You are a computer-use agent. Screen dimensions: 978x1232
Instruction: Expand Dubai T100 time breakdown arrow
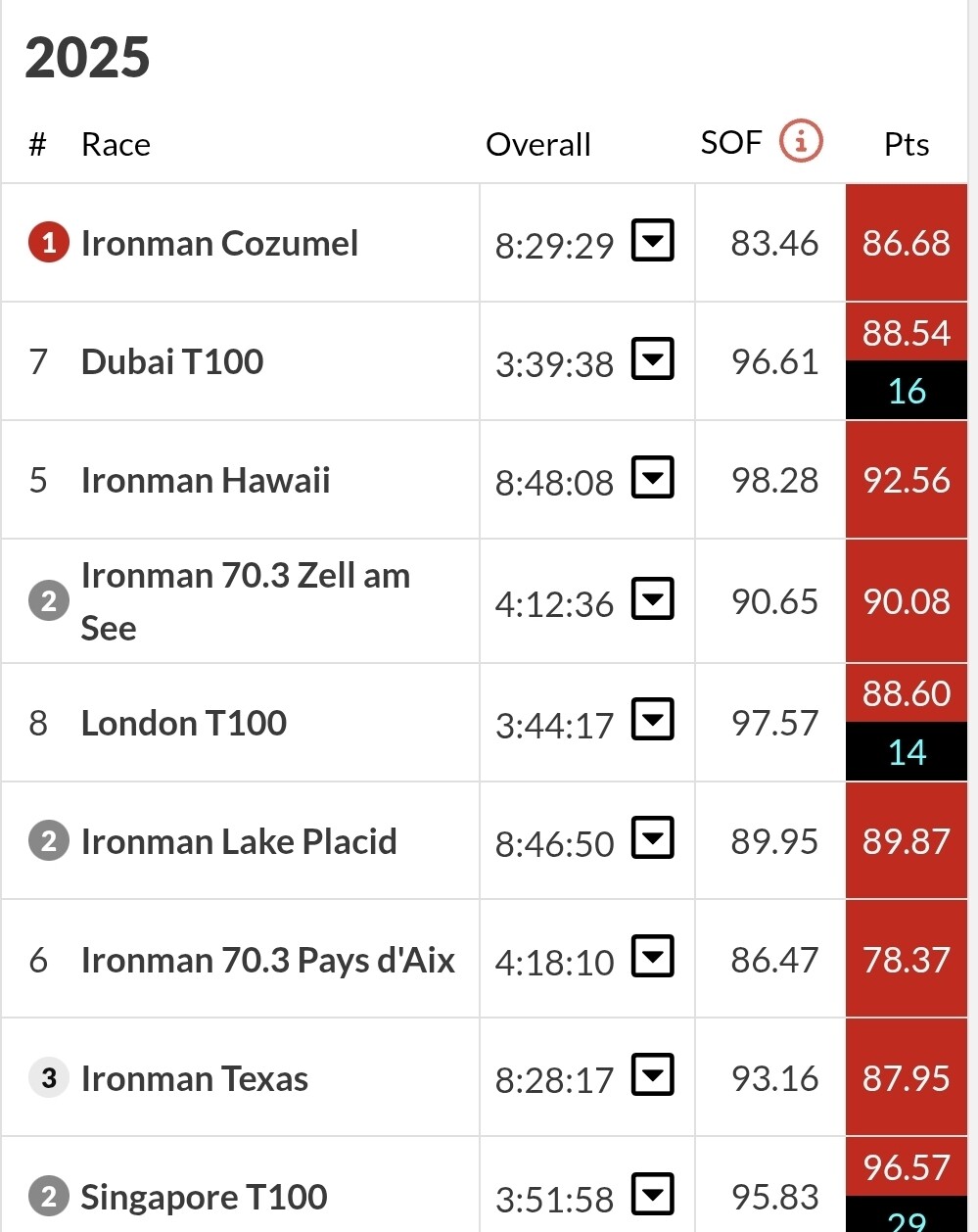[x=652, y=359]
